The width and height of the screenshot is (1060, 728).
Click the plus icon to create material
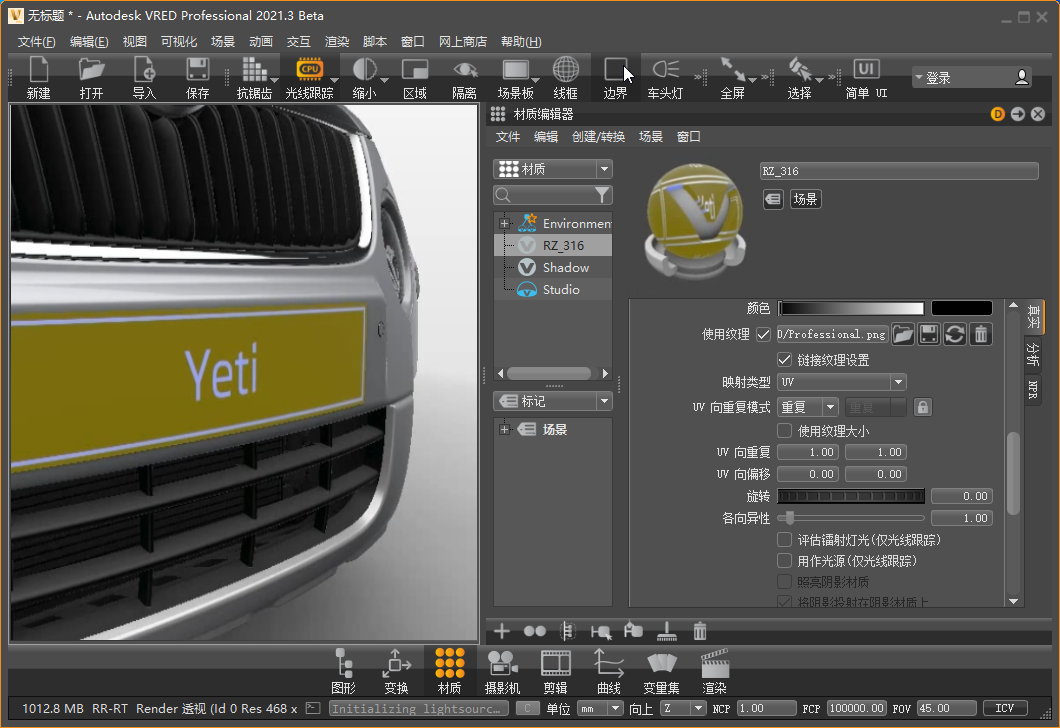pyautogui.click(x=502, y=631)
